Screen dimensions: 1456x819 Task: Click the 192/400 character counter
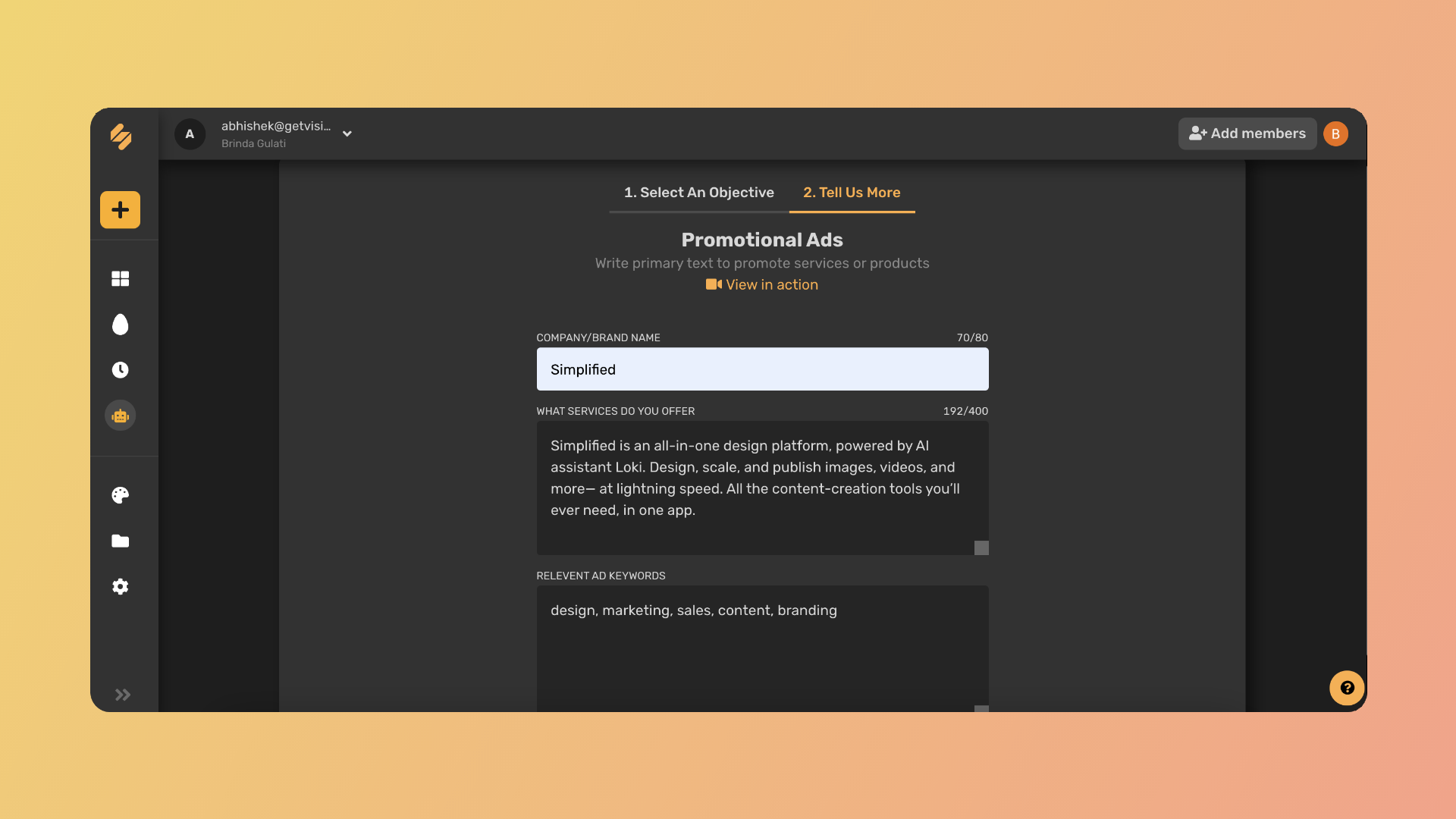965,411
